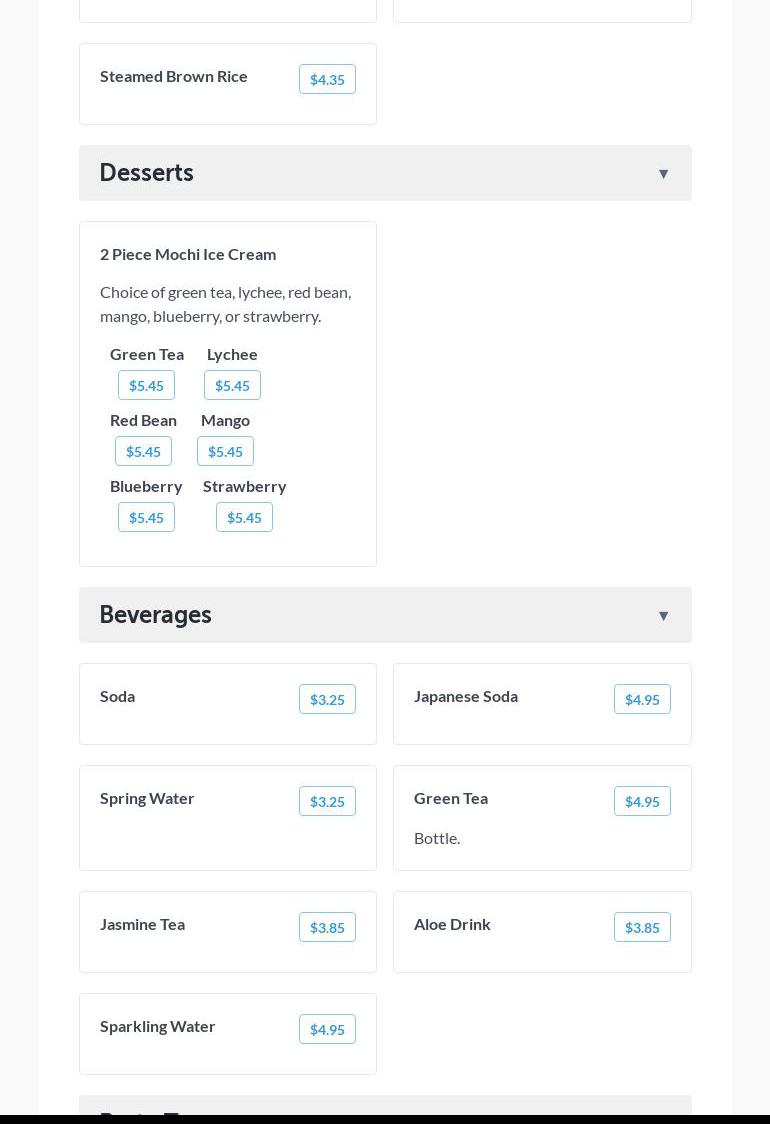Click the Desserts section header
The width and height of the screenshot is (770, 1124).
coord(147,173)
